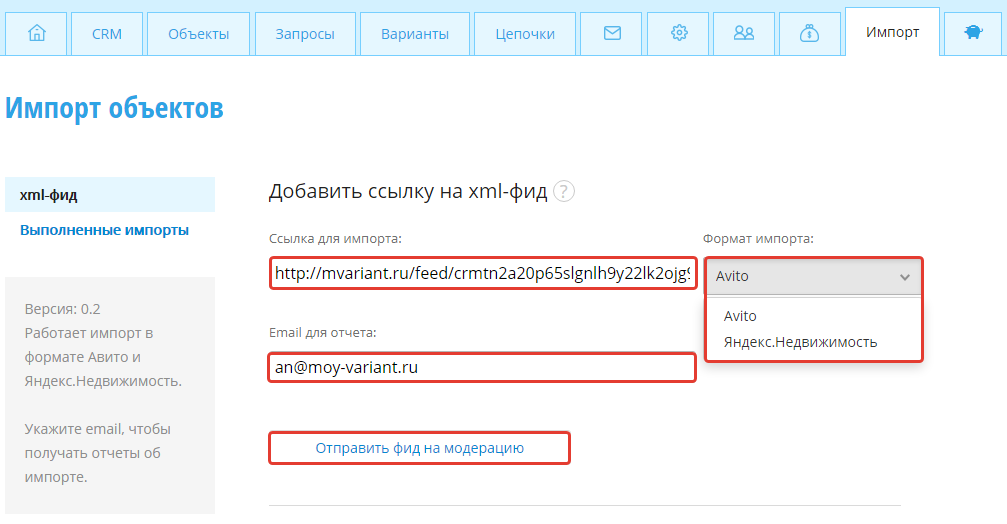The image size is (1007, 524).
Task: Click the question mark help icon
Action: point(564,192)
